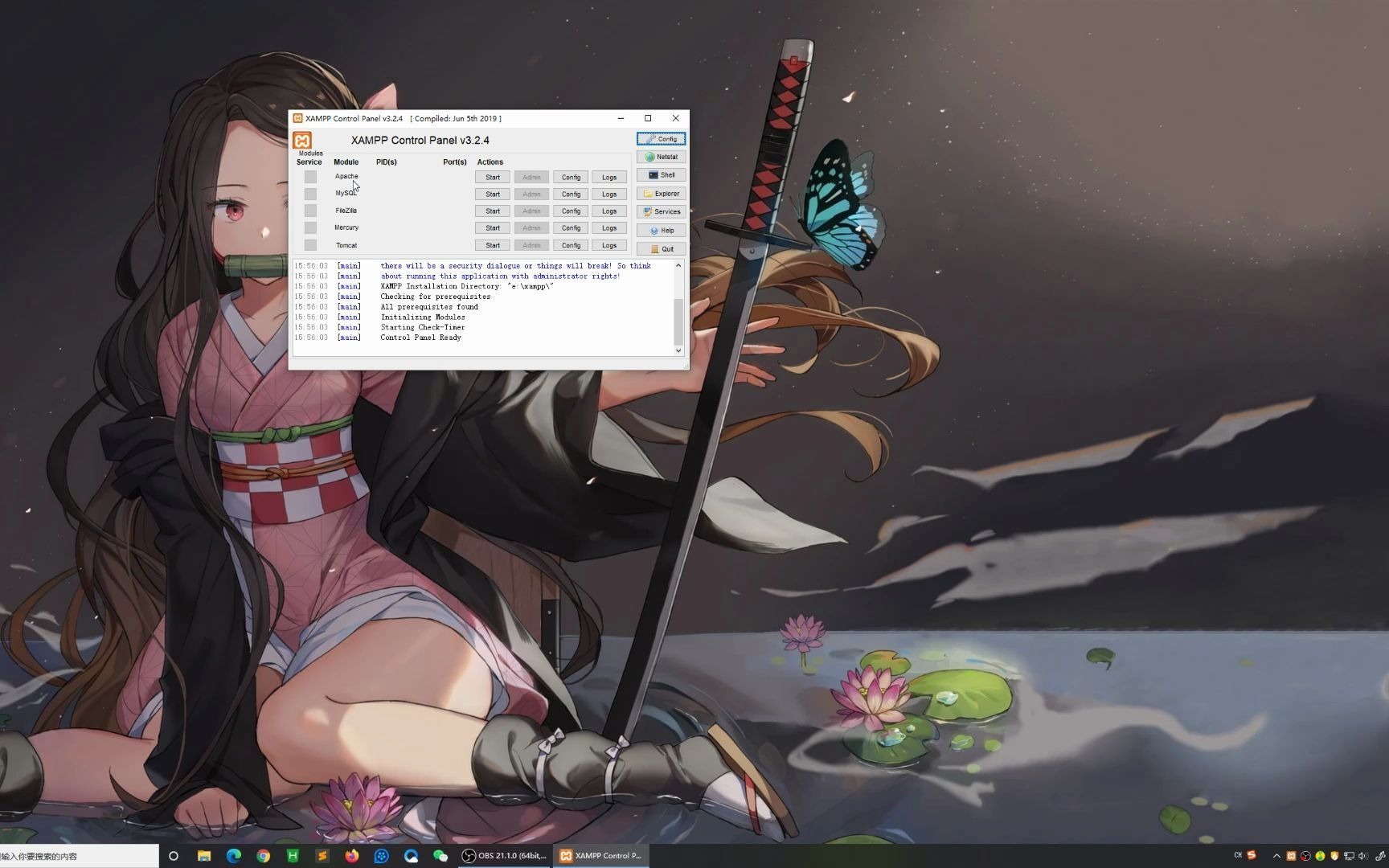The width and height of the screenshot is (1389, 868).
Task: Start the Tomcat module
Action: tap(493, 245)
